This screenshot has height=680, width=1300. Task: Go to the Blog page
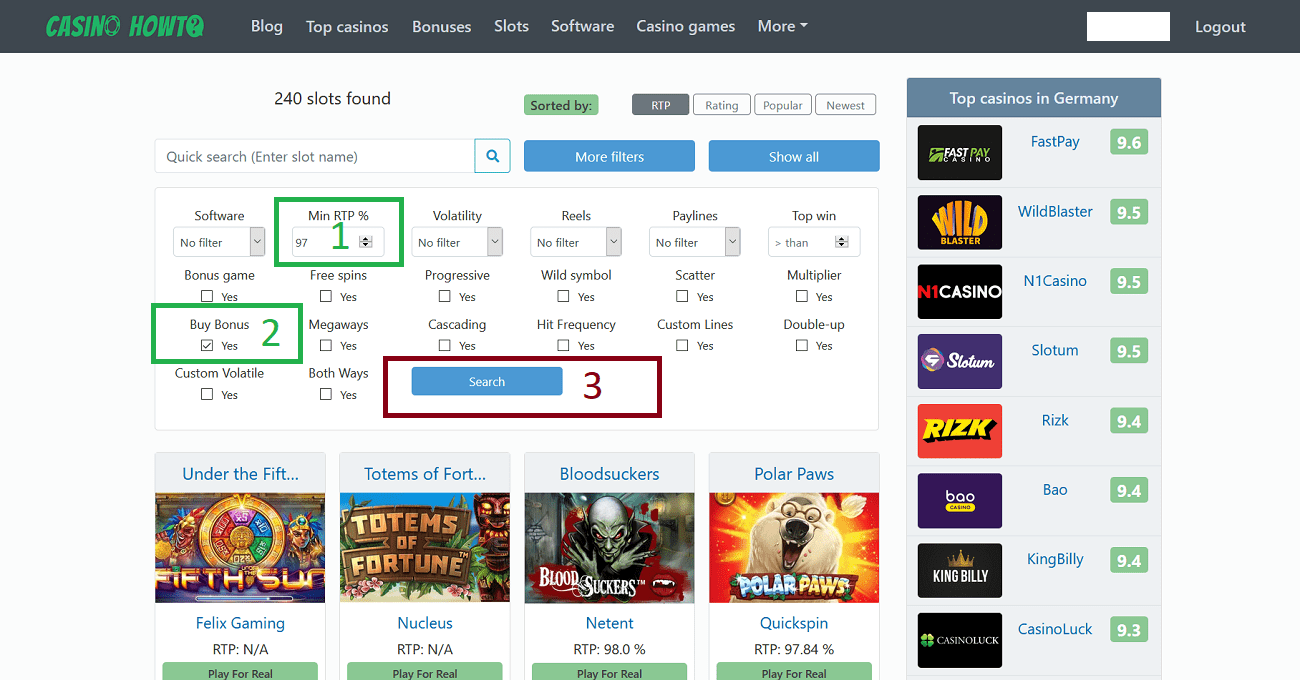point(267,26)
